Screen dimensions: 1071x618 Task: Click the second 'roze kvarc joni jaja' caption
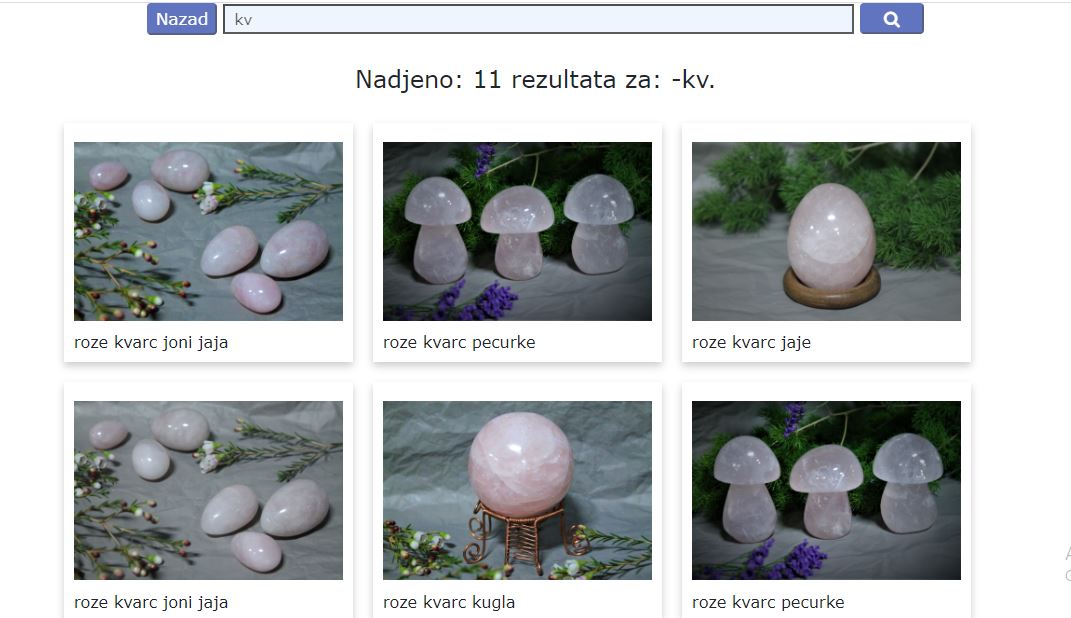151,602
